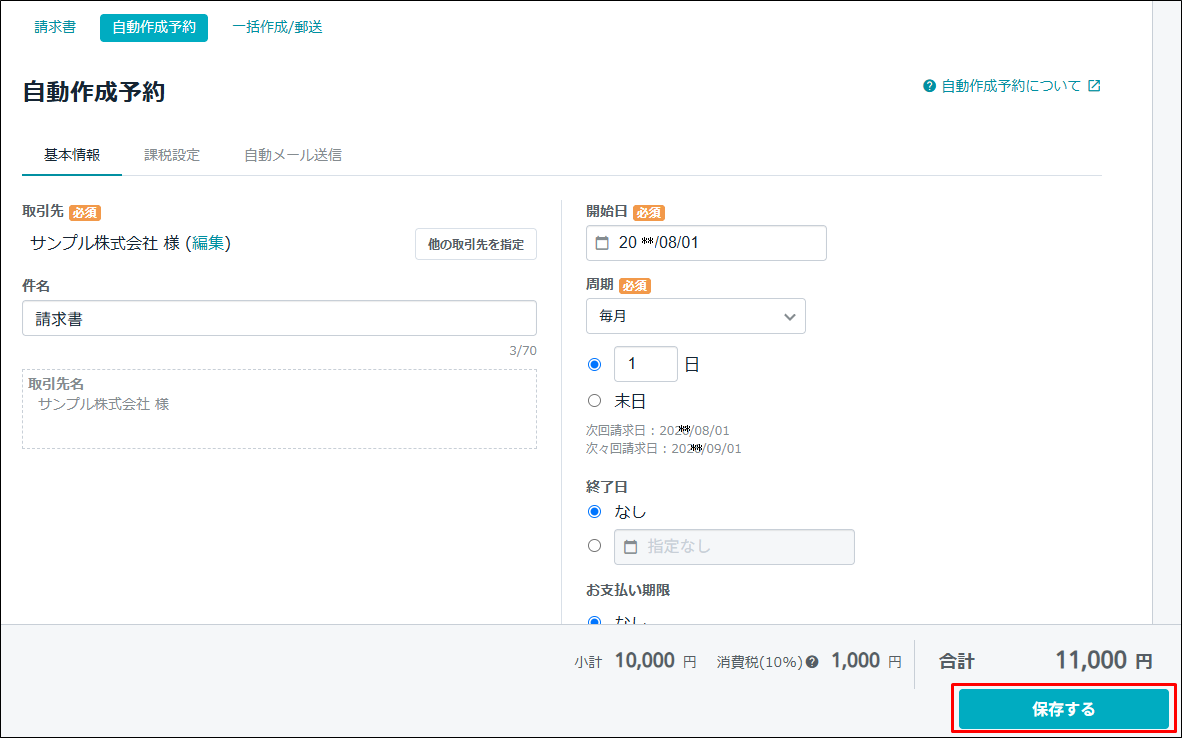Click the calendar icon in 開始日 field
Image resolution: width=1182 pixels, height=738 pixels.
602,243
